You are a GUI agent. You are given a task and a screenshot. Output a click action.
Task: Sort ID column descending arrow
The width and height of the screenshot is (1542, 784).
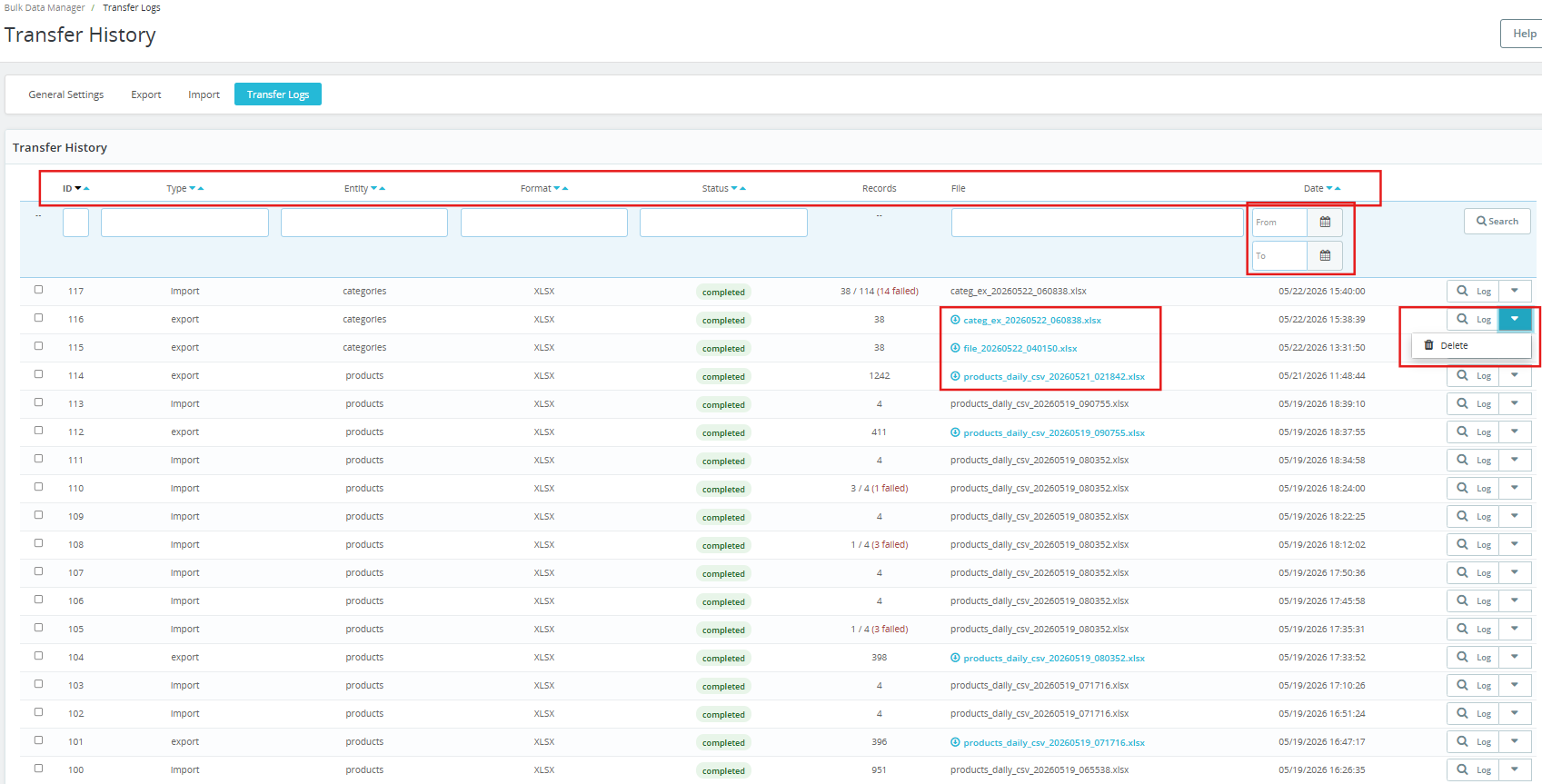pyautogui.click(x=78, y=188)
